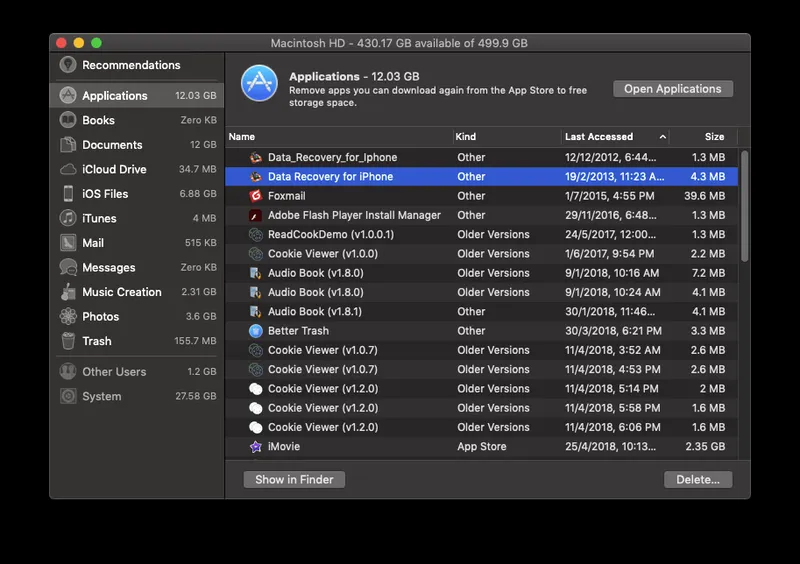Click the 2.35 GB size value
Image resolution: width=800 pixels, height=564 pixels.
coord(705,447)
